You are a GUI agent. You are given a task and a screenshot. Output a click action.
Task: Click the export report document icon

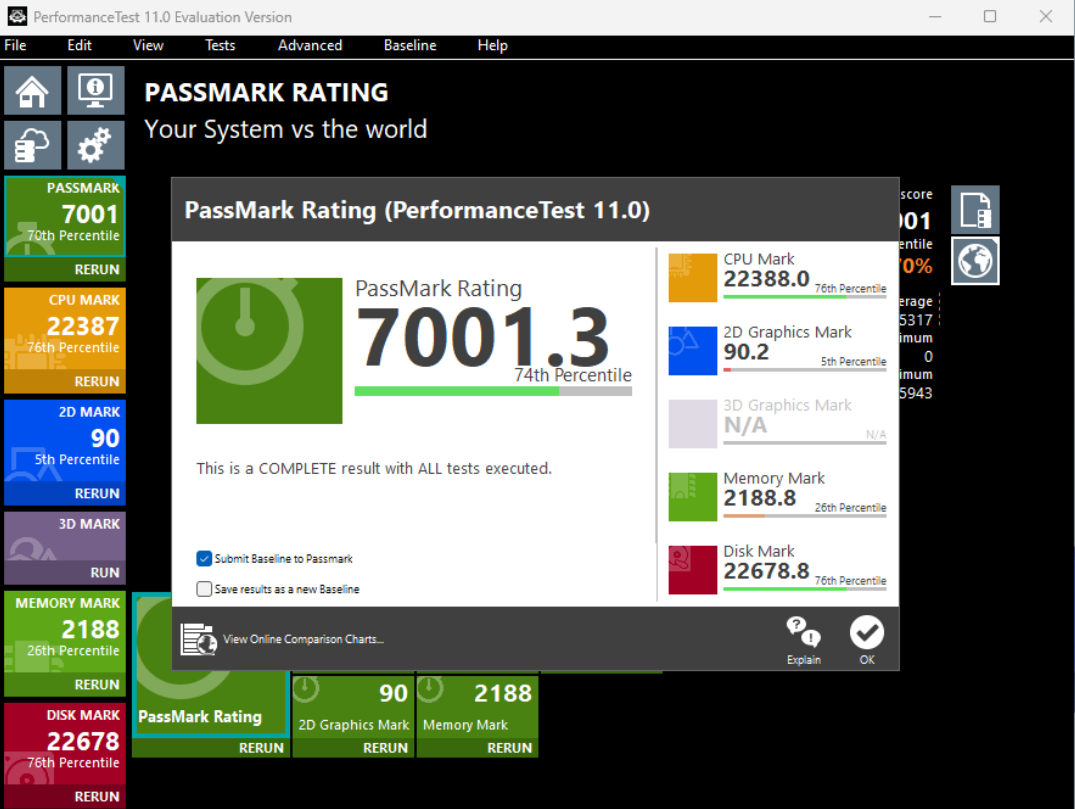pyautogui.click(x=975, y=208)
